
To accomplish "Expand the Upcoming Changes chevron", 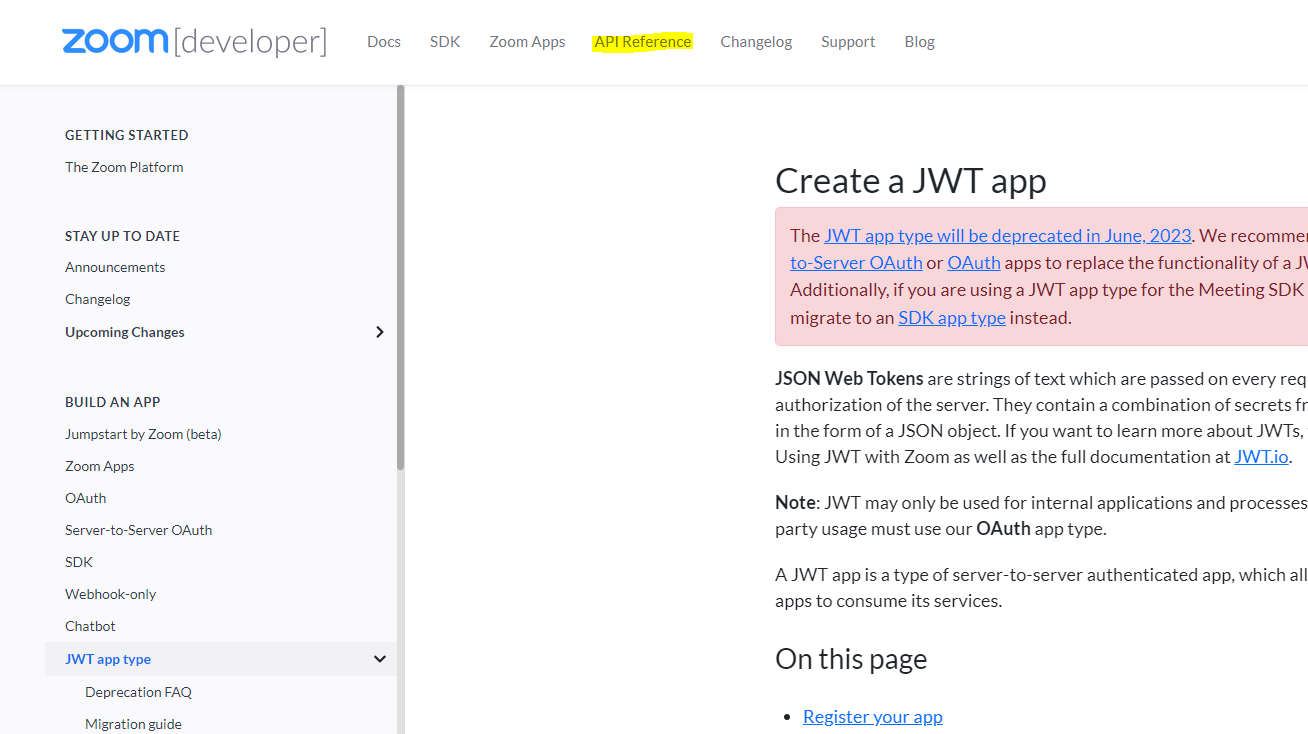I will pos(380,332).
